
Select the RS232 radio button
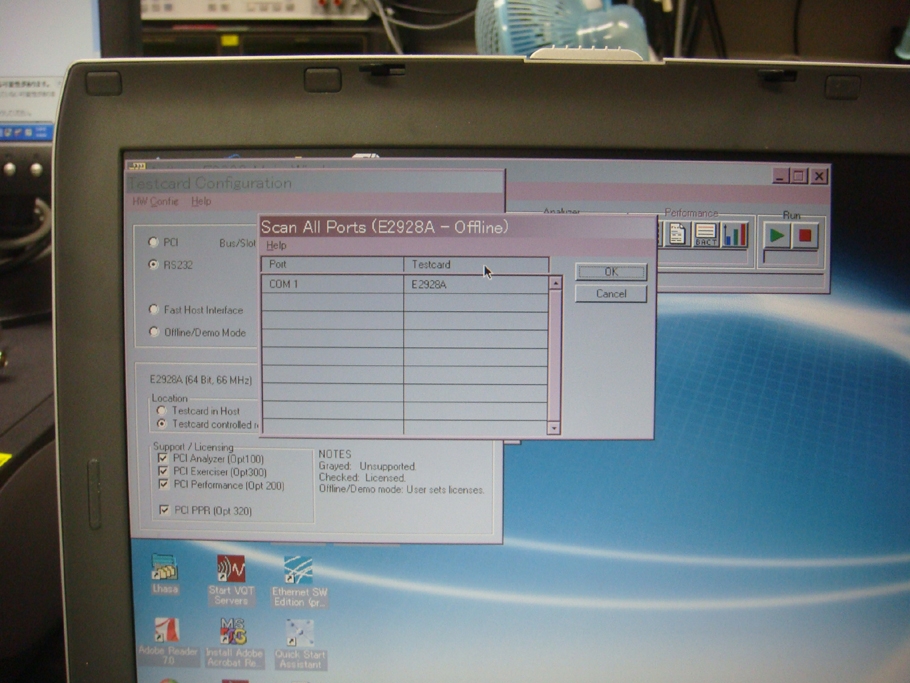154,265
